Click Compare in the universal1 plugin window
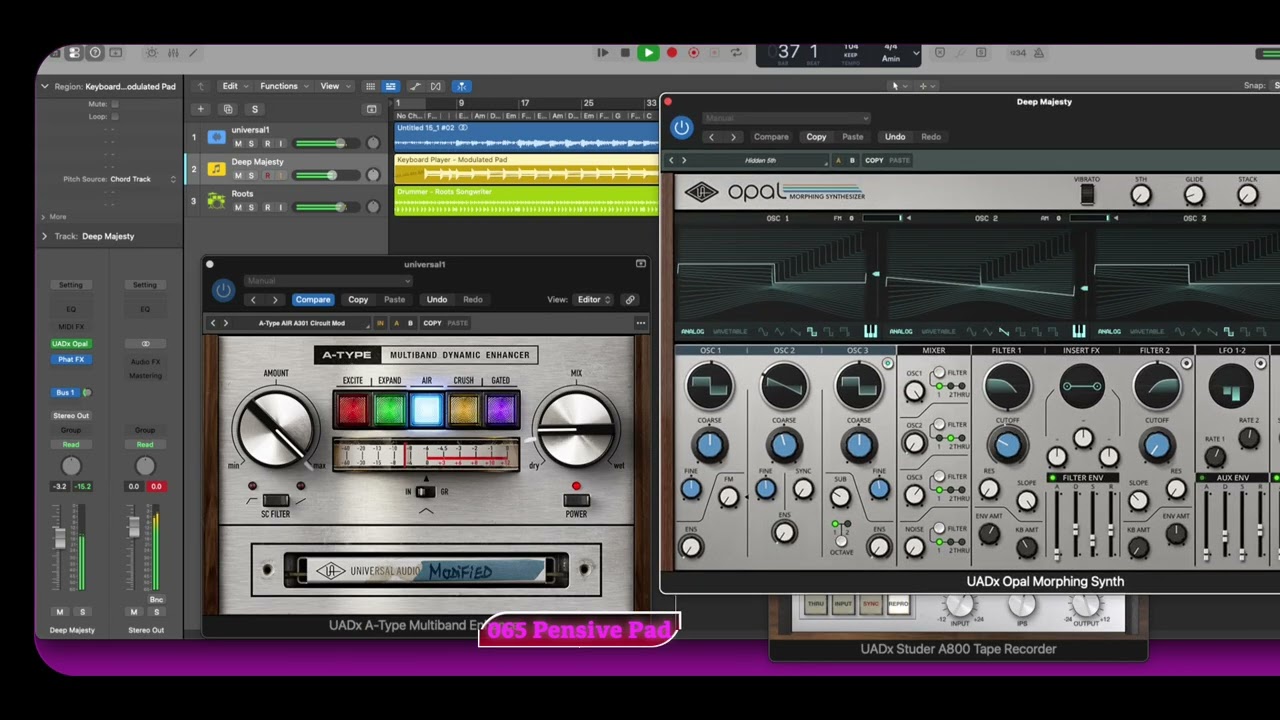1280x720 pixels. [312, 299]
